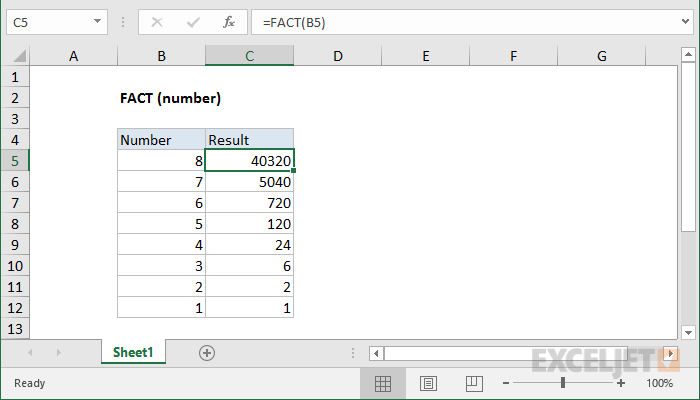Click Result cell containing 6

tap(249, 266)
